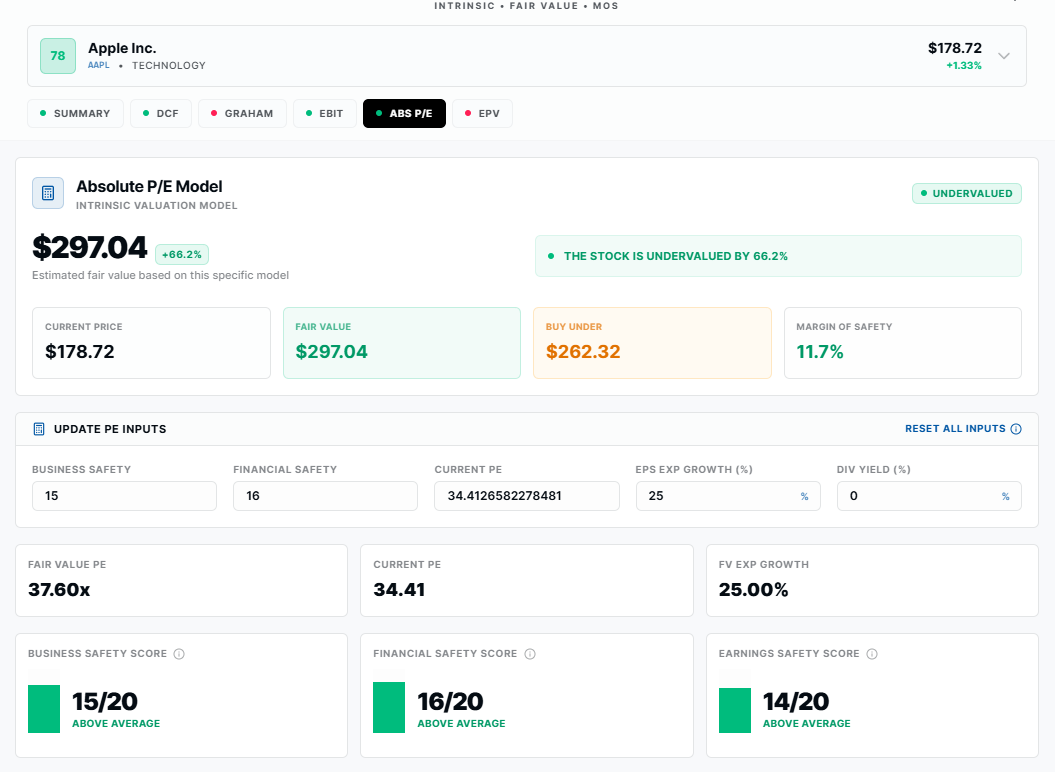The height and width of the screenshot is (772, 1055).
Task: Click the 'The stock is undervalued by 66.2%' banner
Action: click(x=778, y=256)
